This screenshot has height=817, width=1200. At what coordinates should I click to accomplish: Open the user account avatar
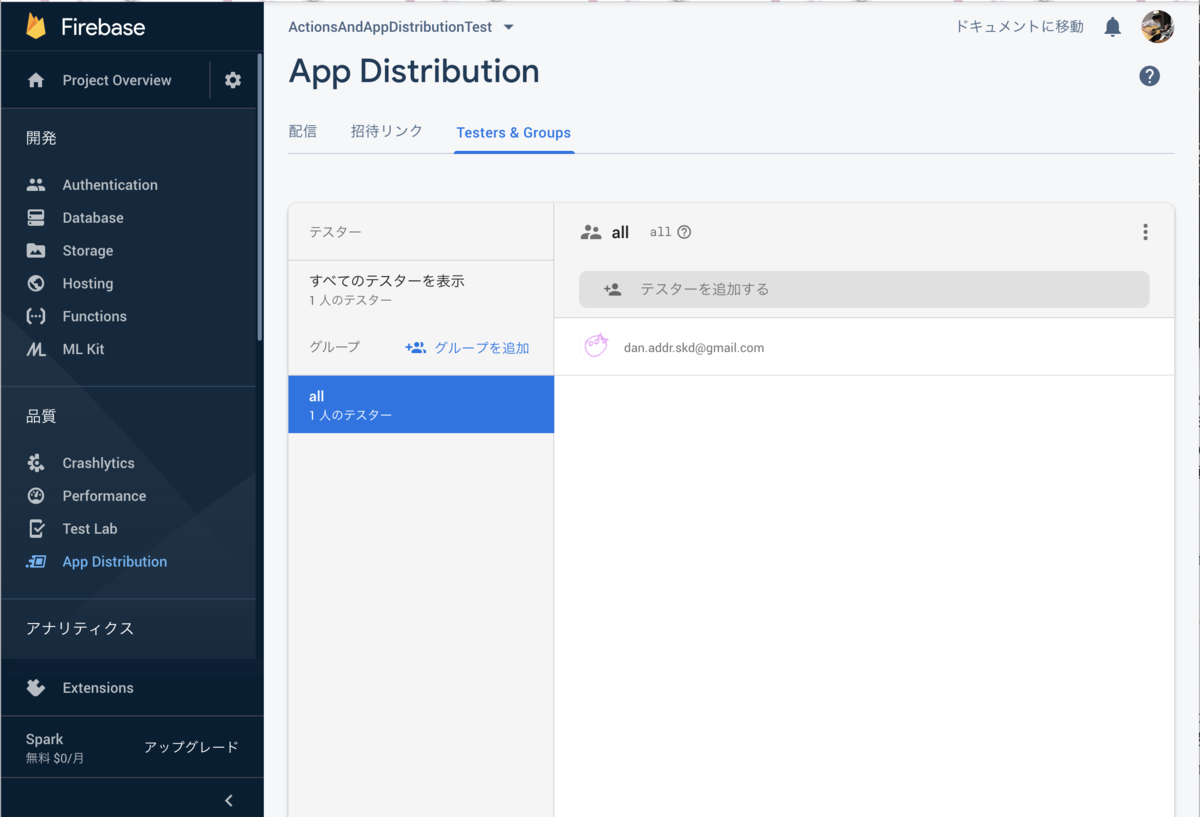[x=1157, y=27]
